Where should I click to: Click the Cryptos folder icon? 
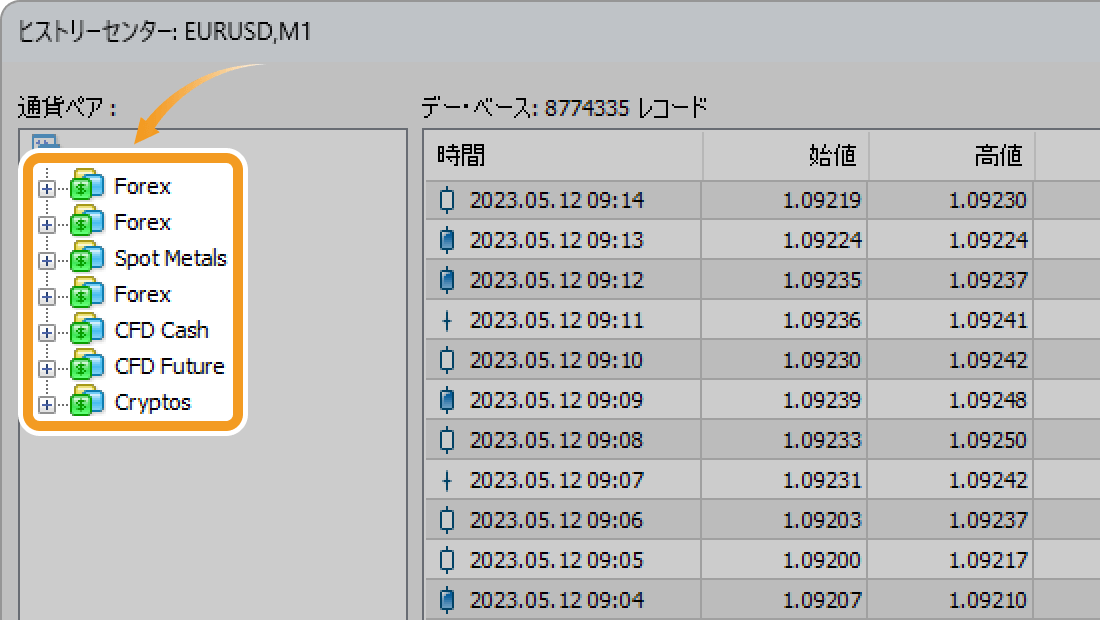point(87,401)
